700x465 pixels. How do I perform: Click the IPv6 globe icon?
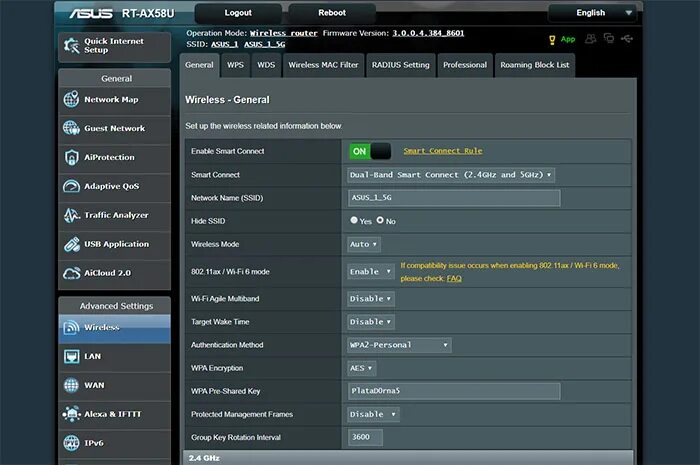click(71, 443)
